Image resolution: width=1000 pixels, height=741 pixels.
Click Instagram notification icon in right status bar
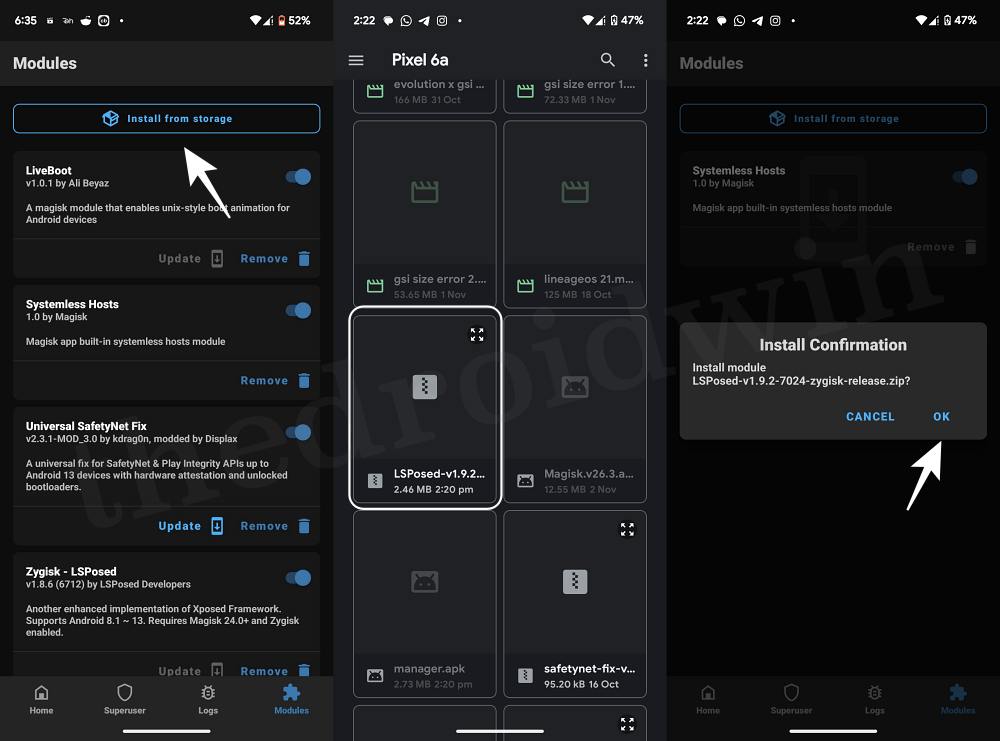(x=775, y=20)
